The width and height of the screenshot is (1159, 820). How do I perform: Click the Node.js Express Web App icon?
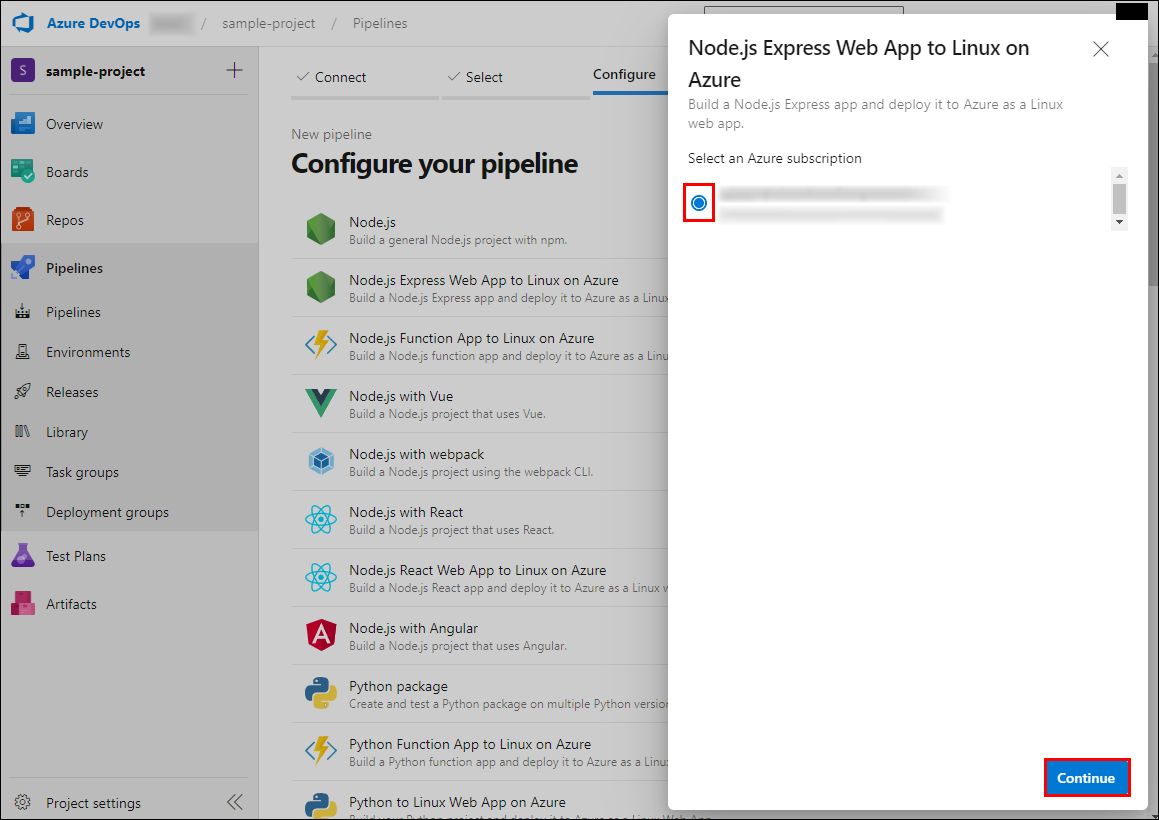tap(321, 287)
